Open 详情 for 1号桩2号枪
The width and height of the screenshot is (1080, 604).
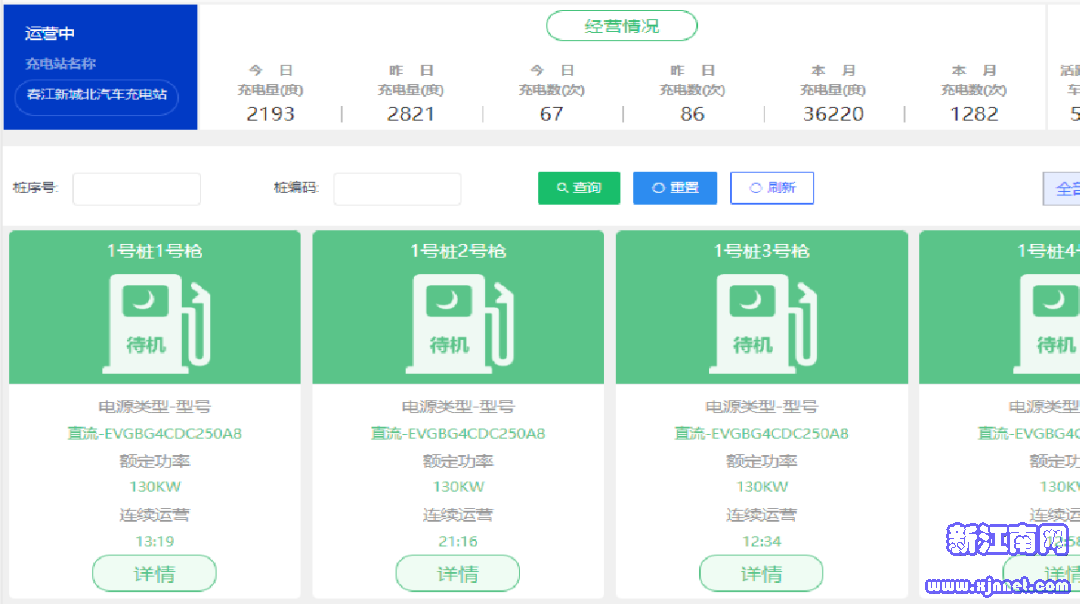pos(457,574)
